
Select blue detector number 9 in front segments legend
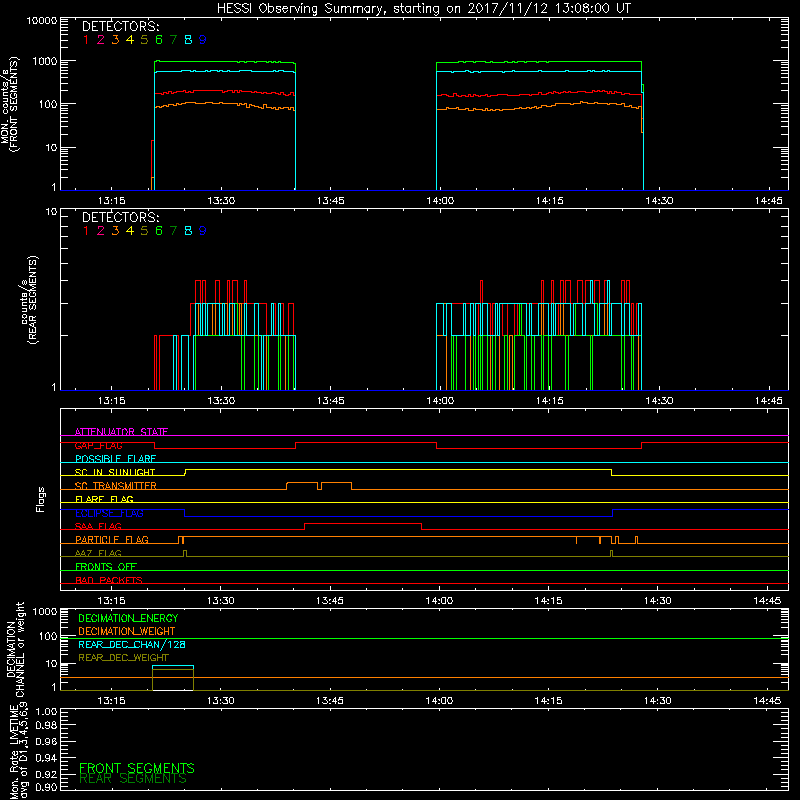pos(203,40)
